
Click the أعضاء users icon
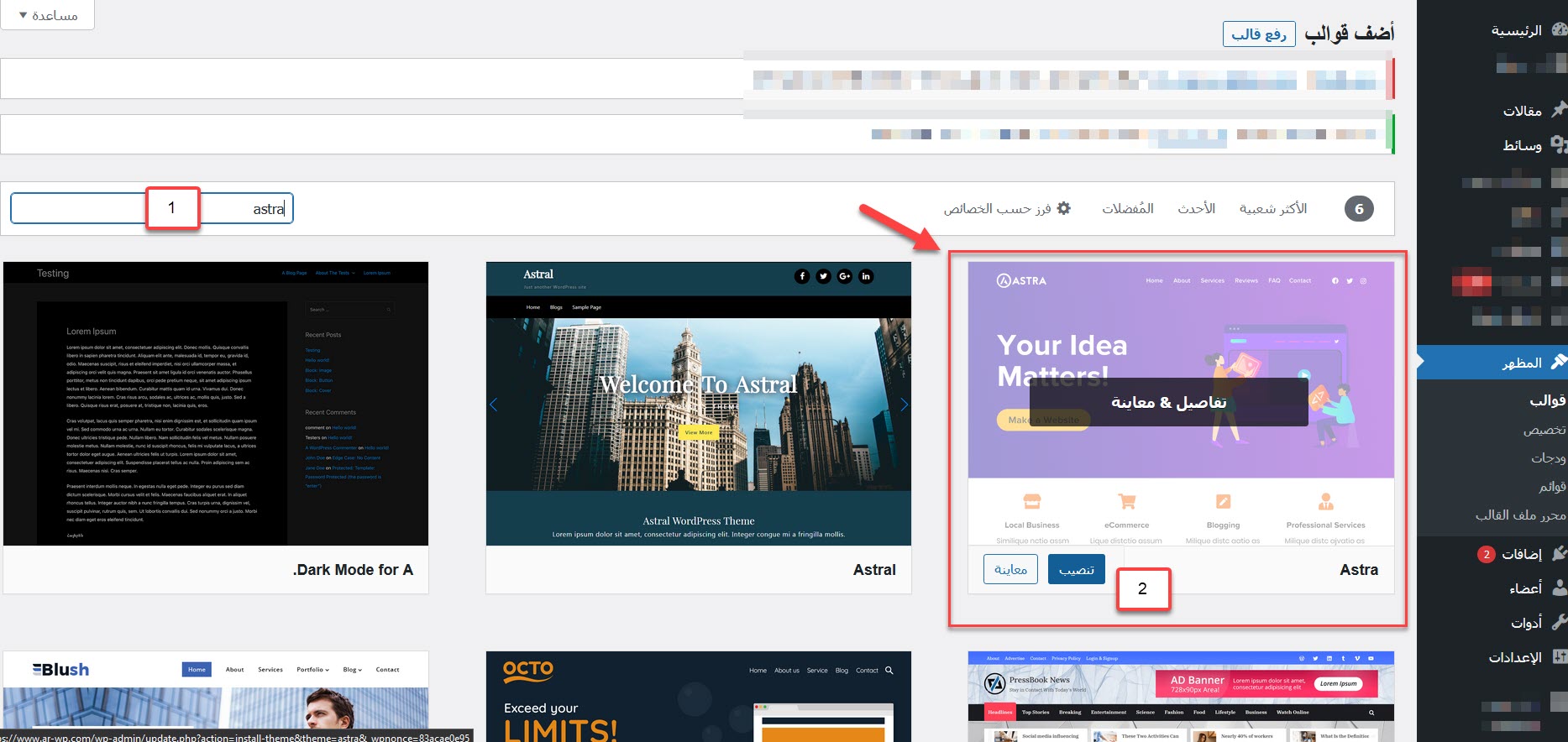(x=1559, y=588)
